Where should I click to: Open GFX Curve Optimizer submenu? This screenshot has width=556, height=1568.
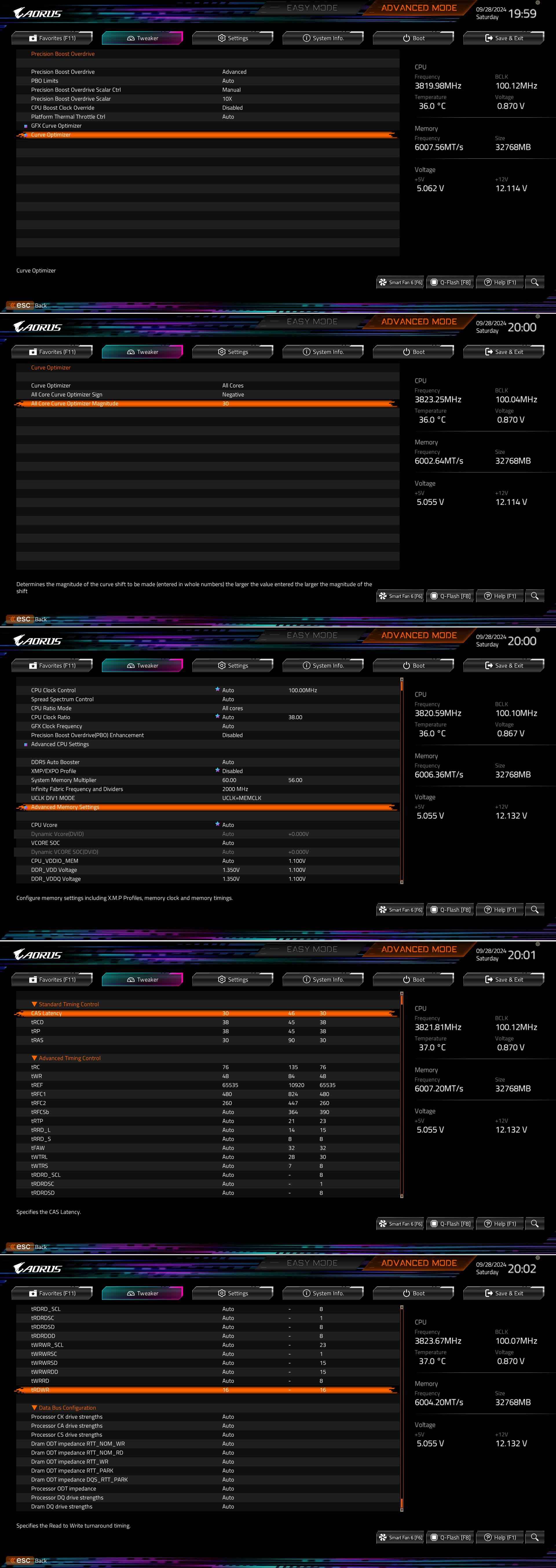(56, 126)
